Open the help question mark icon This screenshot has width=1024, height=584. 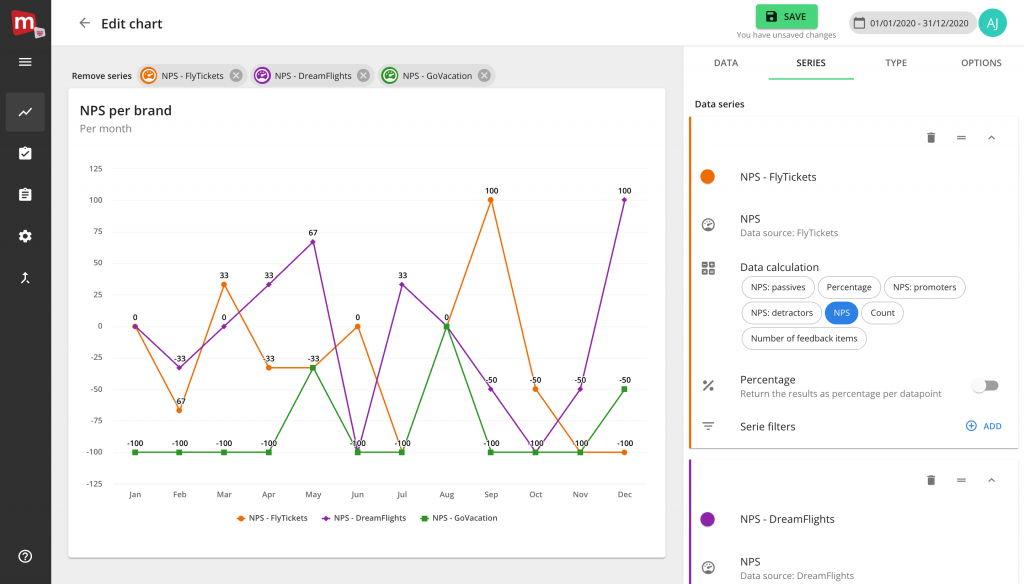25,557
